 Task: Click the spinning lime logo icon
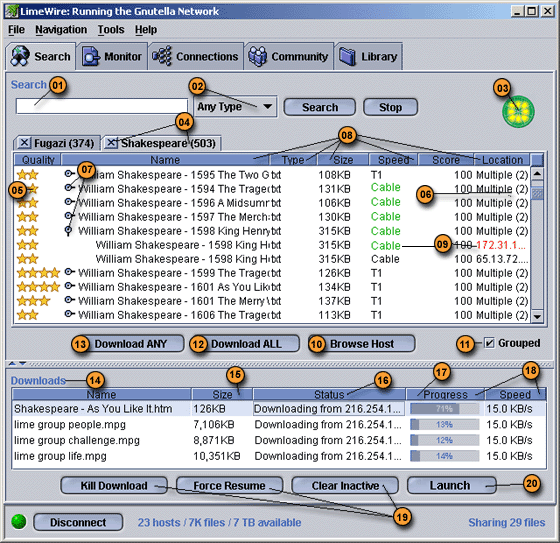518,111
